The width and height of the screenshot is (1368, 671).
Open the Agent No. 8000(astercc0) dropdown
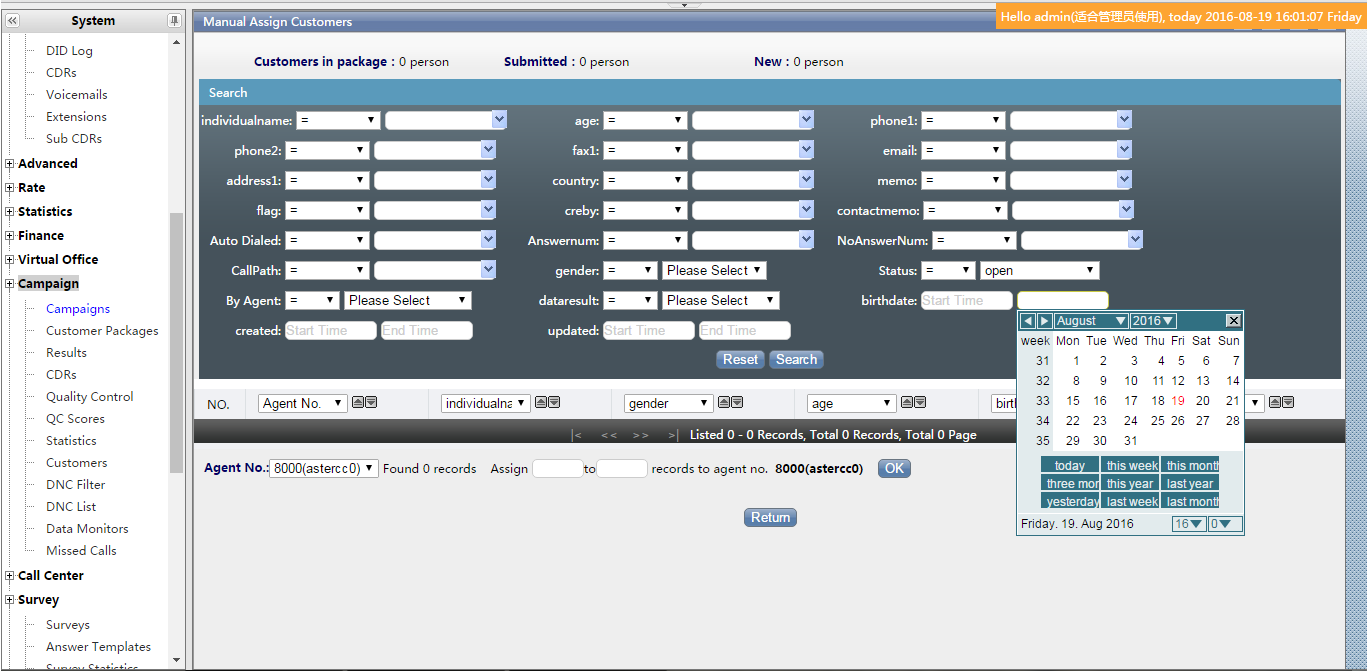point(323,469)
